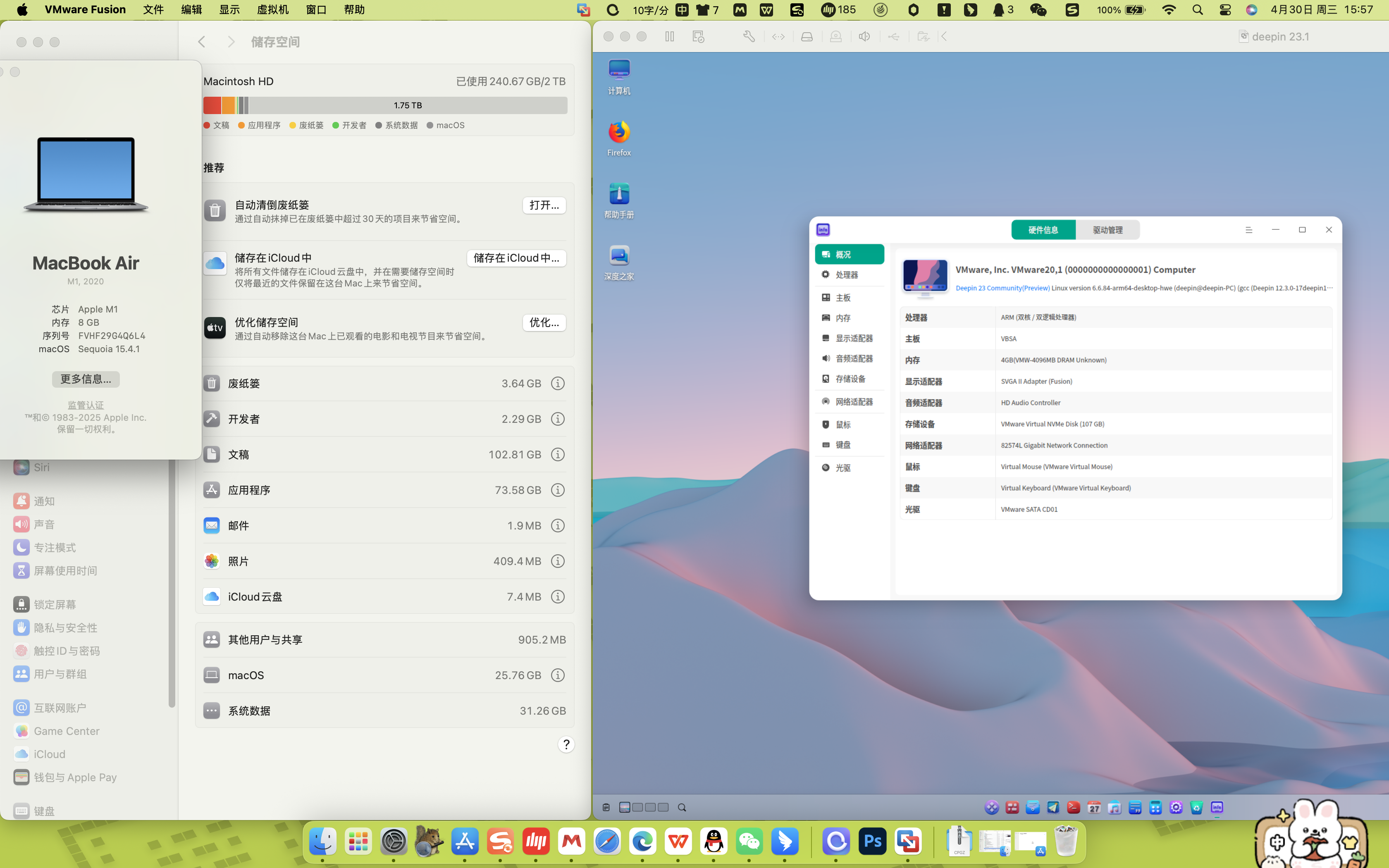Open the VMware wrench settings icon
The height and width of the screenshot is (868, 1389).
click(749, 37)
